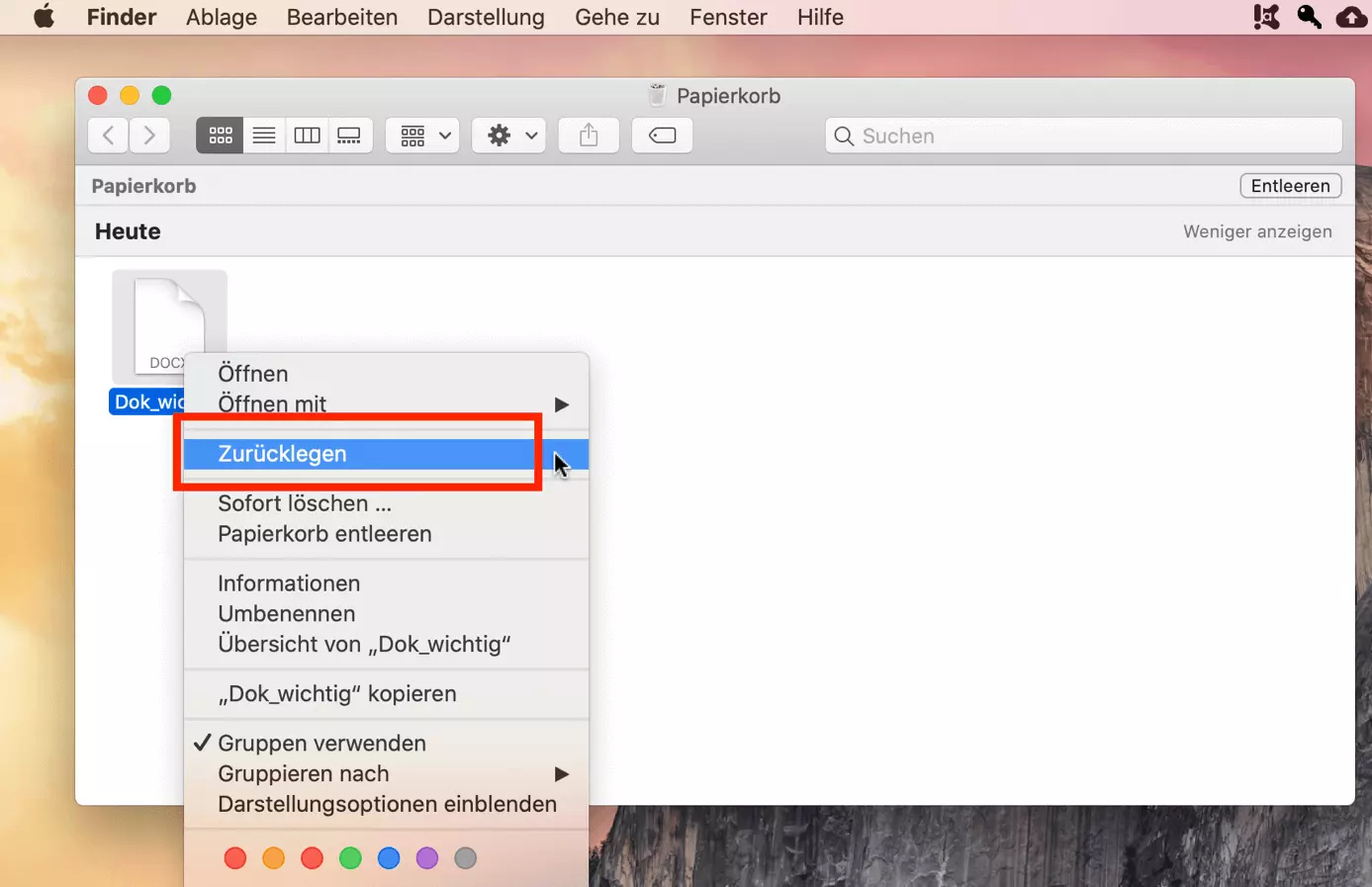Open the Bearbeiten menu
1372x887 pixels.
coord(342,17)
